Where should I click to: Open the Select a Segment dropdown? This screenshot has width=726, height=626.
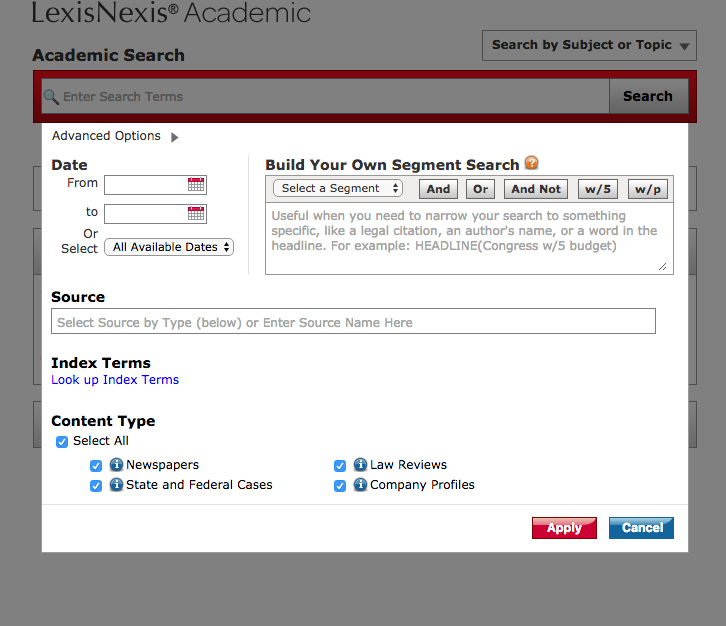tap(338, 188)
